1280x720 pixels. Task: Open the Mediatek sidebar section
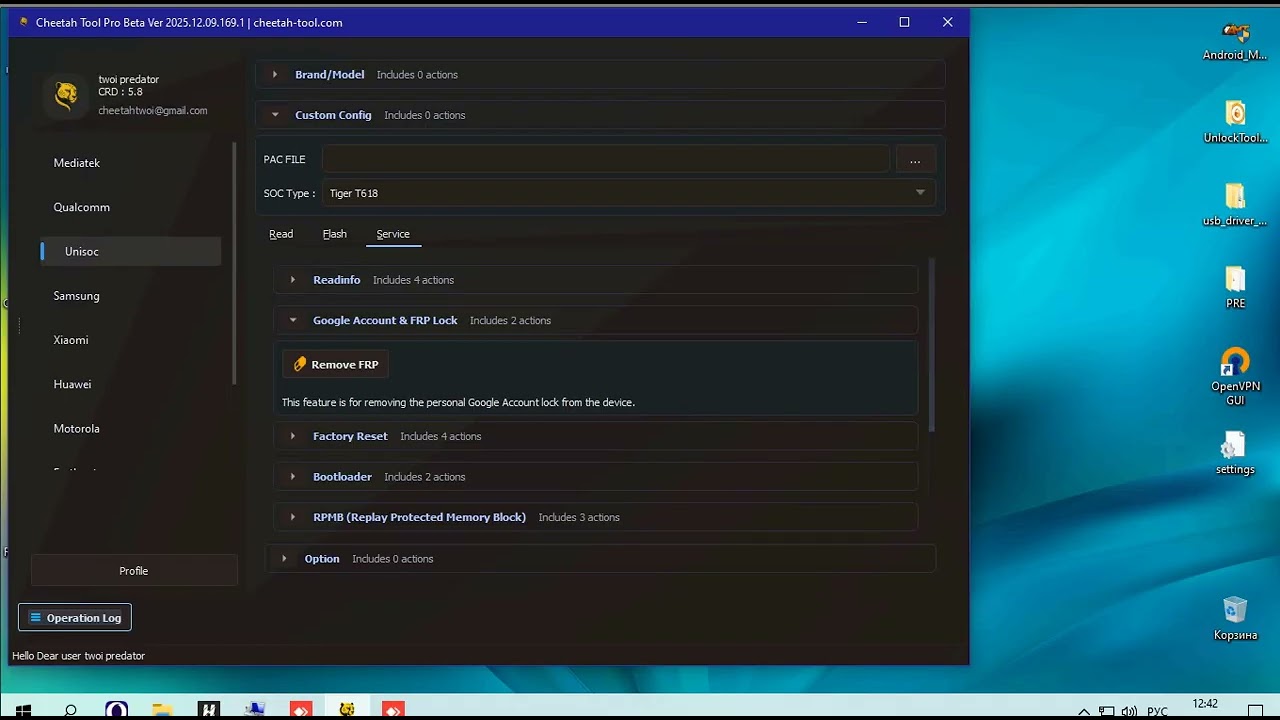pyautogui.click(x=130, y=163)
